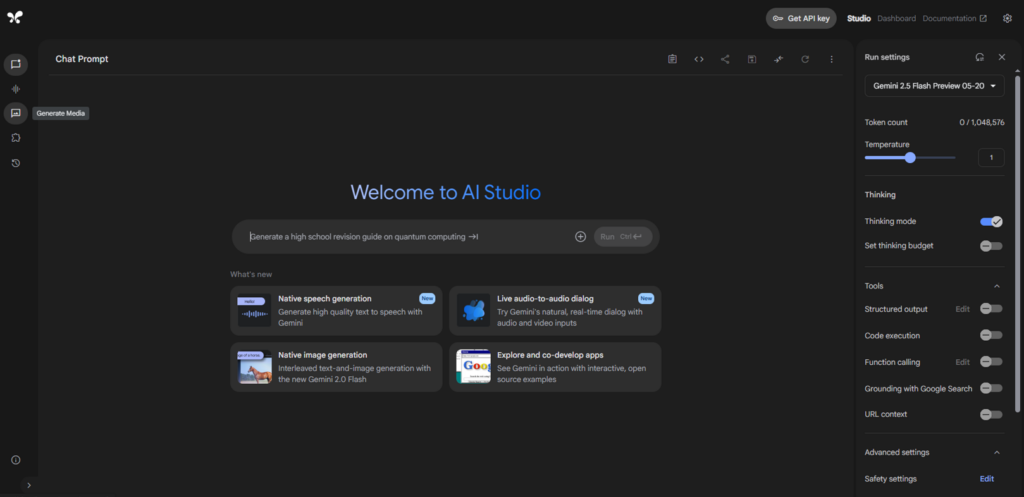This screenshot has width=1024, height=497.
Task: Enable Structured output toggle
Action: tap(991, 308)
